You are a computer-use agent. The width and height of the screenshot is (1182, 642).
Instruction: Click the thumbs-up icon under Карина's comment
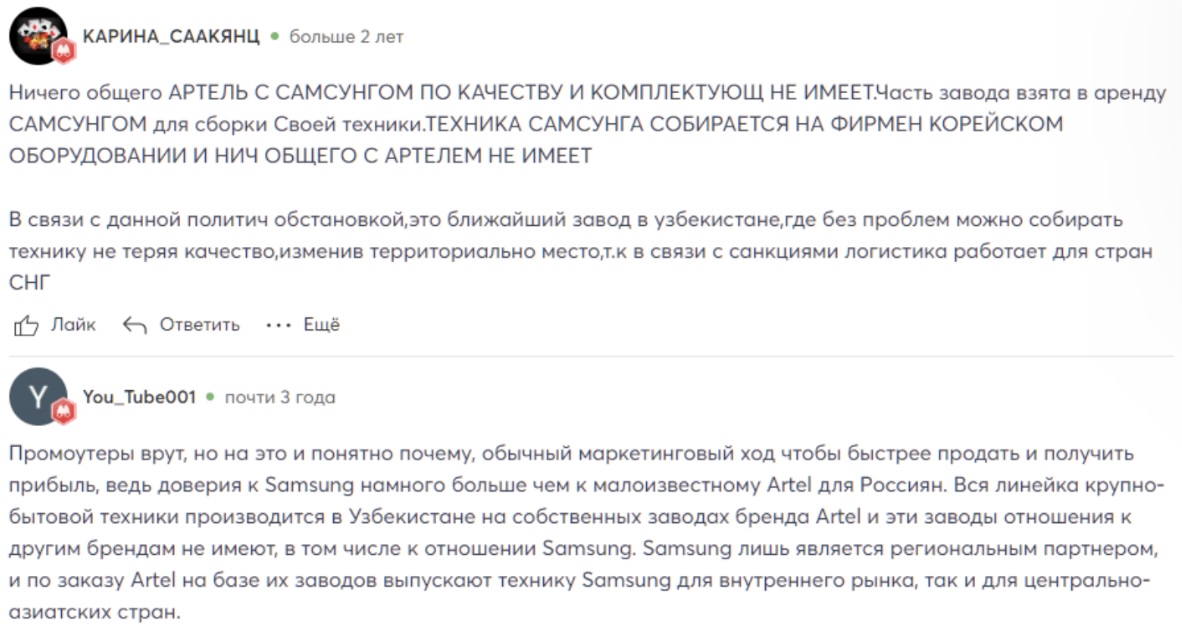click(26, 325)
